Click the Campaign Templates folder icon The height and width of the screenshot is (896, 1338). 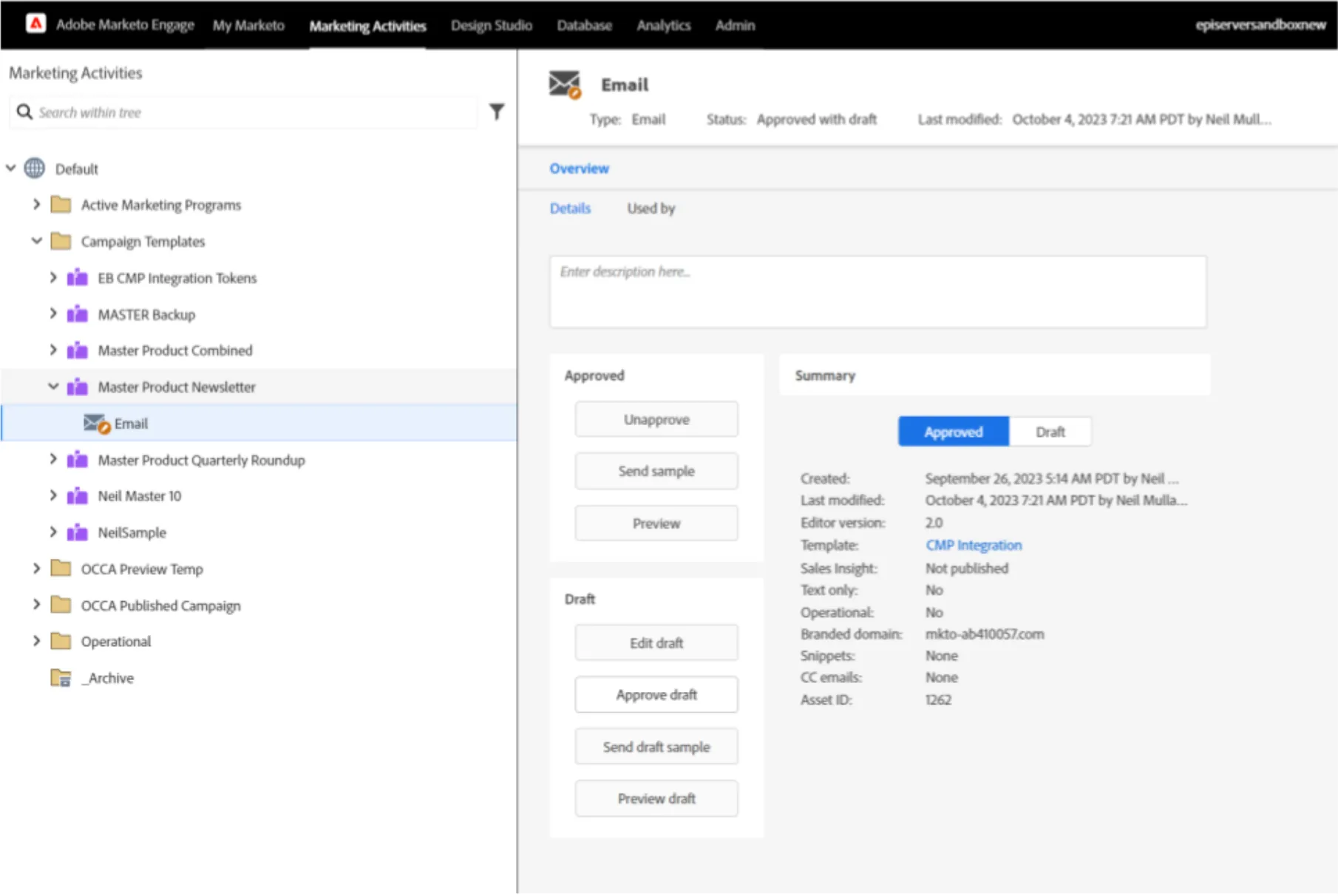pyautogui.click(x=61, y=241)
